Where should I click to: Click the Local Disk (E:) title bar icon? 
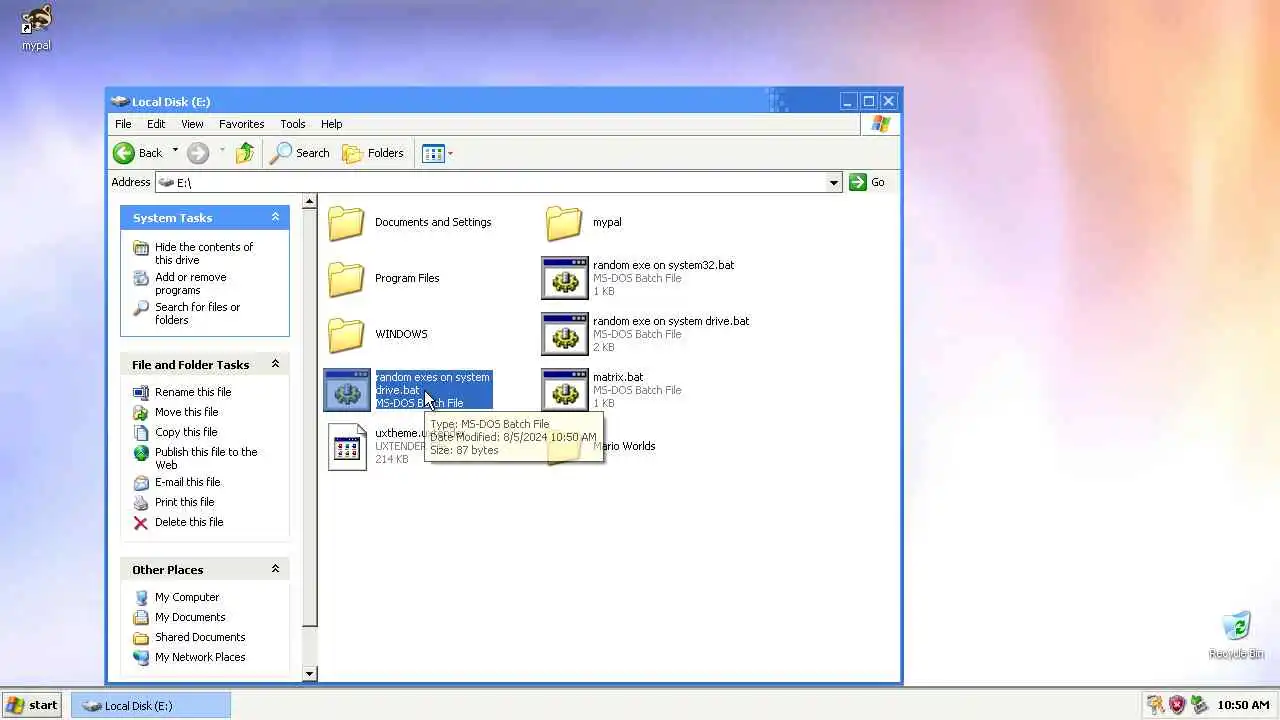click(x=120, y=101)
